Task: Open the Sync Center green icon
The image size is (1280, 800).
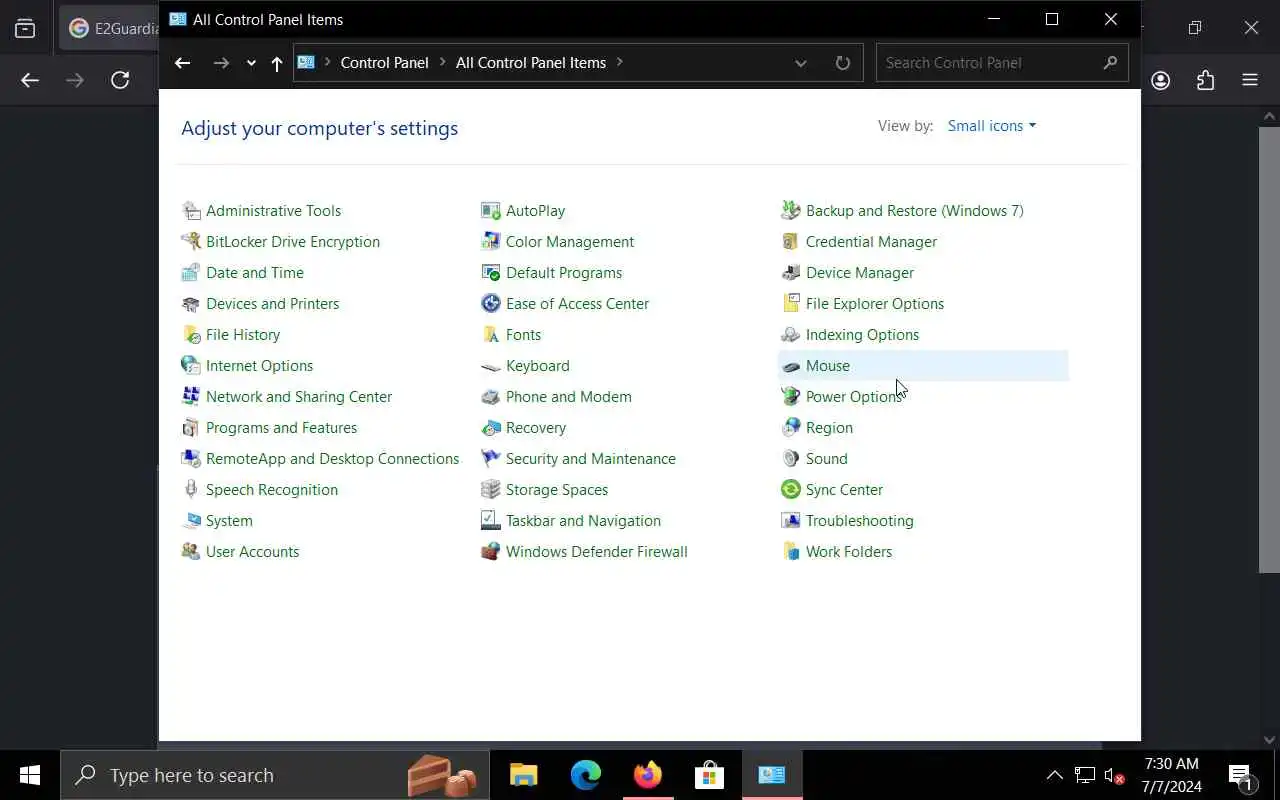Action: click(x=791, y=490)
